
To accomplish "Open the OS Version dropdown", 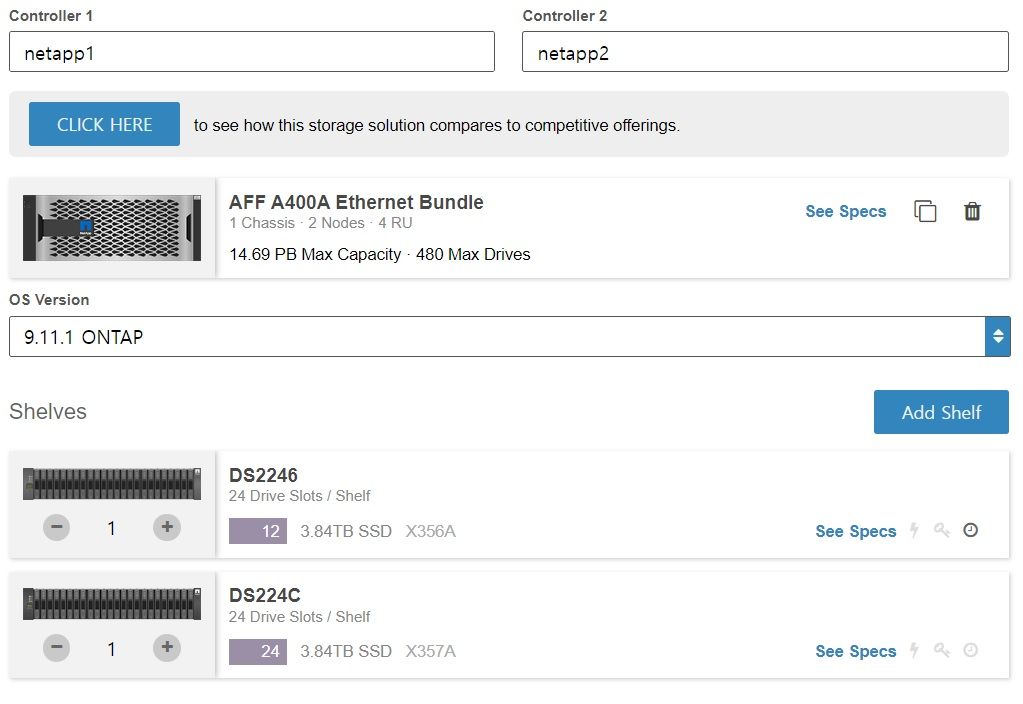I will [997, 336].
